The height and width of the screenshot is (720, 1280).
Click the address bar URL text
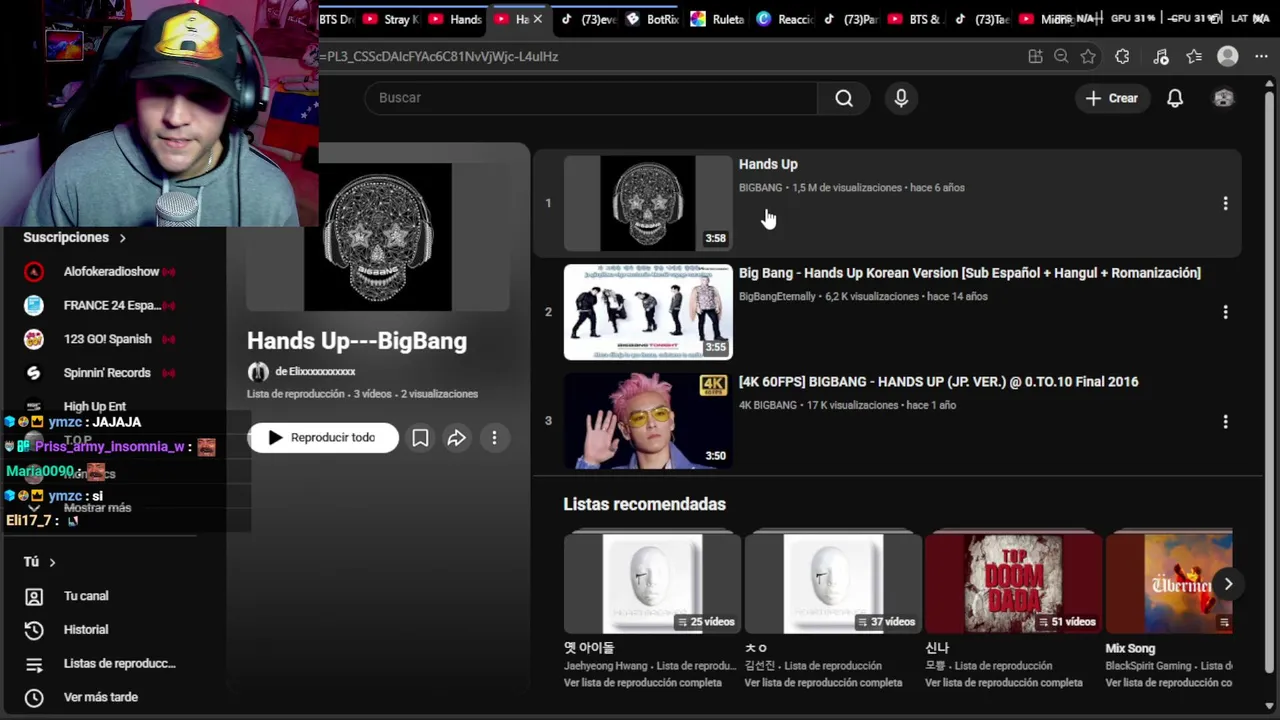point(440,57)
